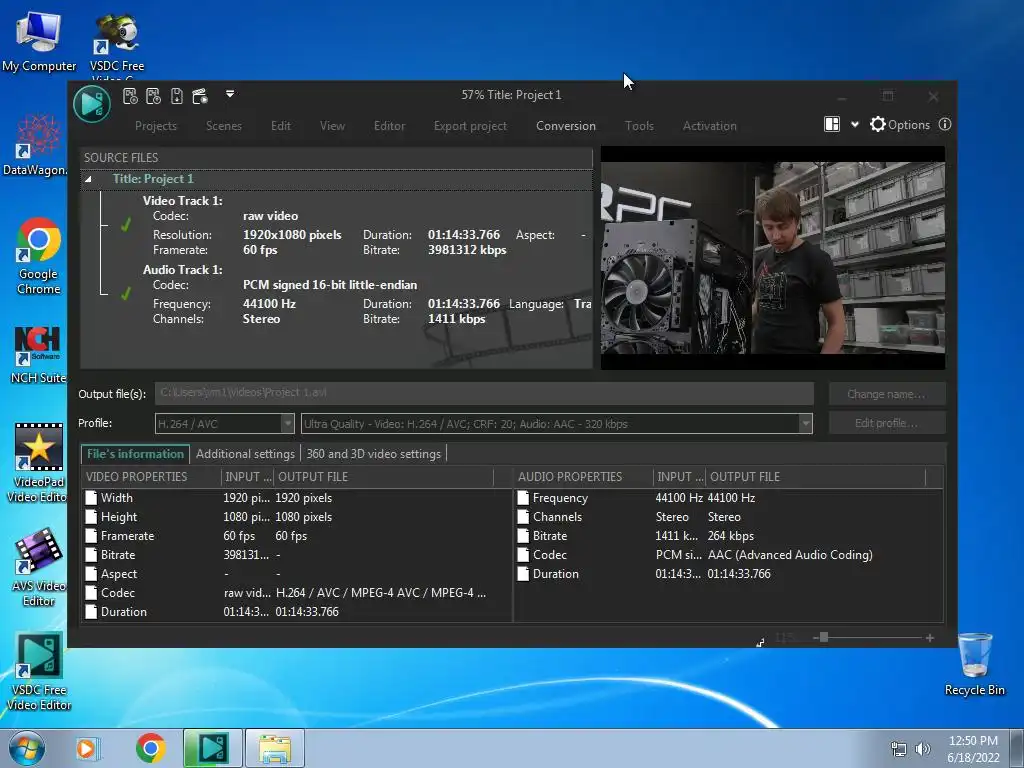Open File Explorer from the taskbar
Image resolution: width=1024 pixels, height=768 pixels.
(x=275, y=748)
